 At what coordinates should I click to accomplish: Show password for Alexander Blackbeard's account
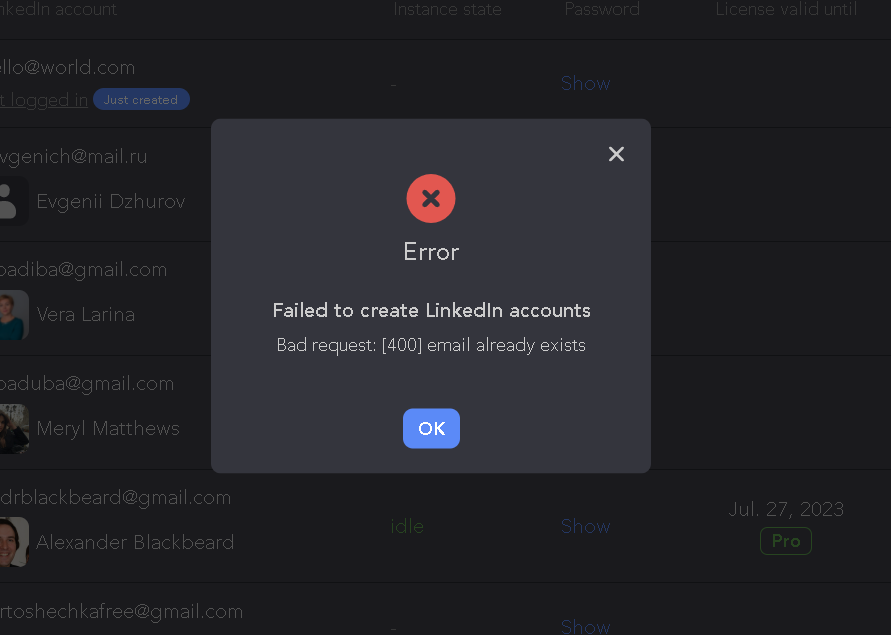tap(585, 526)
